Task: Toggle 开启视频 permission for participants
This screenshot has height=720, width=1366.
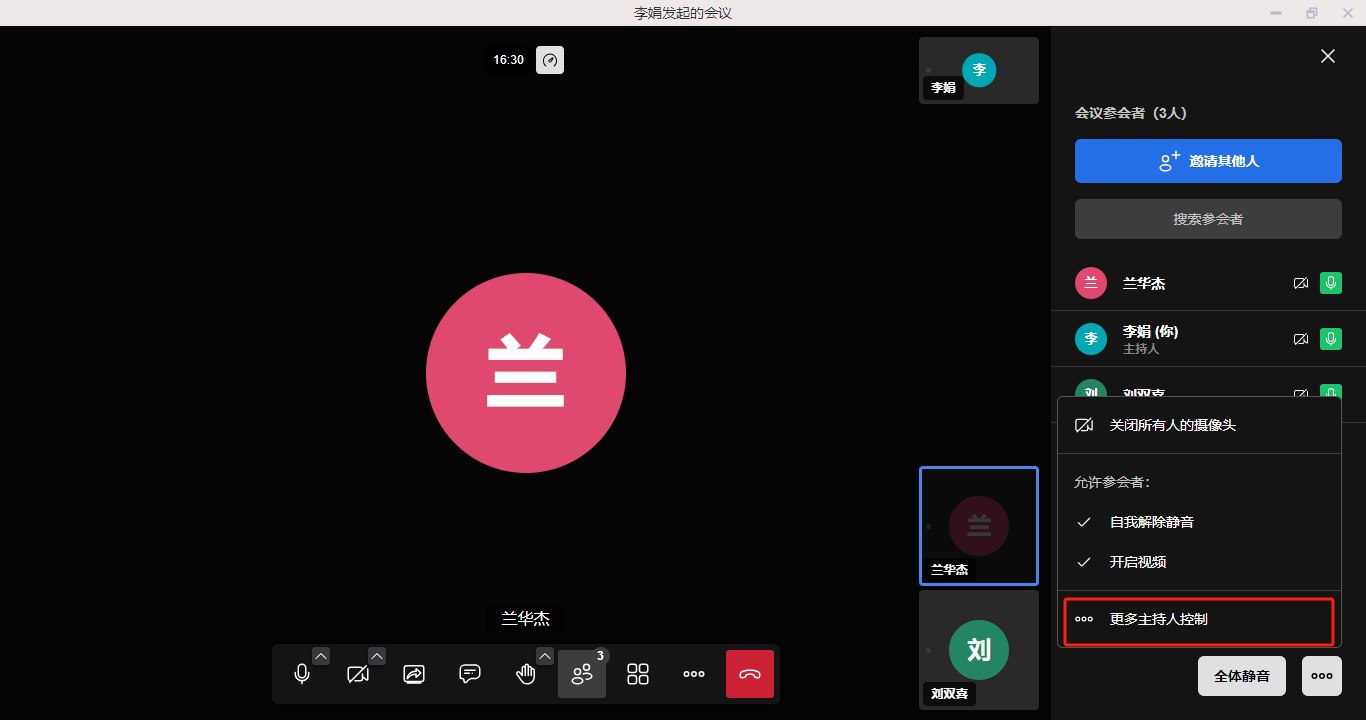Action: (x=1137, y=562)
